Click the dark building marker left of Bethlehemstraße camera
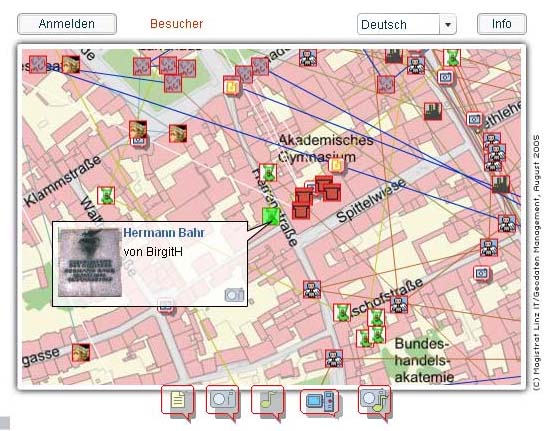 433,111
